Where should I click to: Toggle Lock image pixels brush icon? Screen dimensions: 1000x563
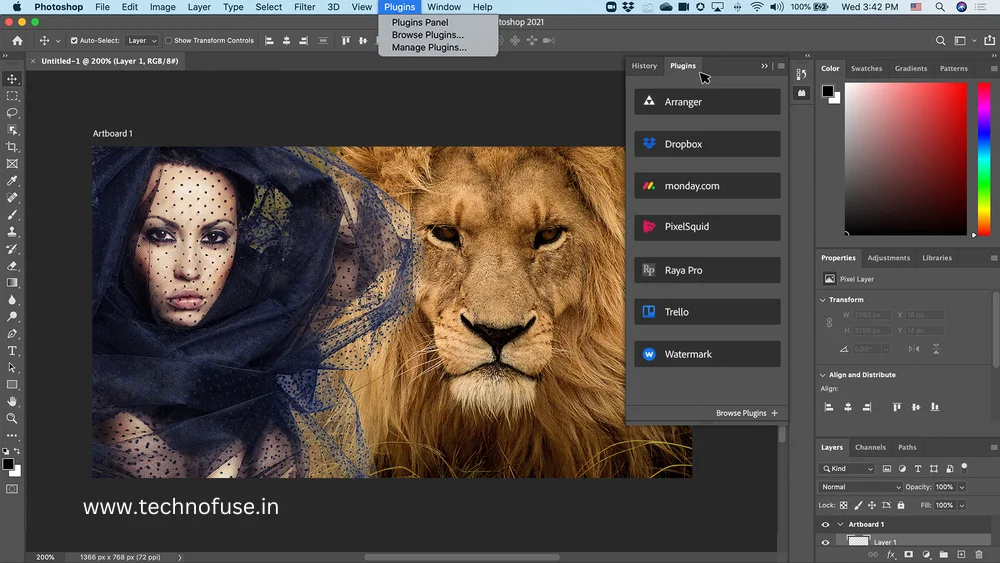click(x=858, y=505)
